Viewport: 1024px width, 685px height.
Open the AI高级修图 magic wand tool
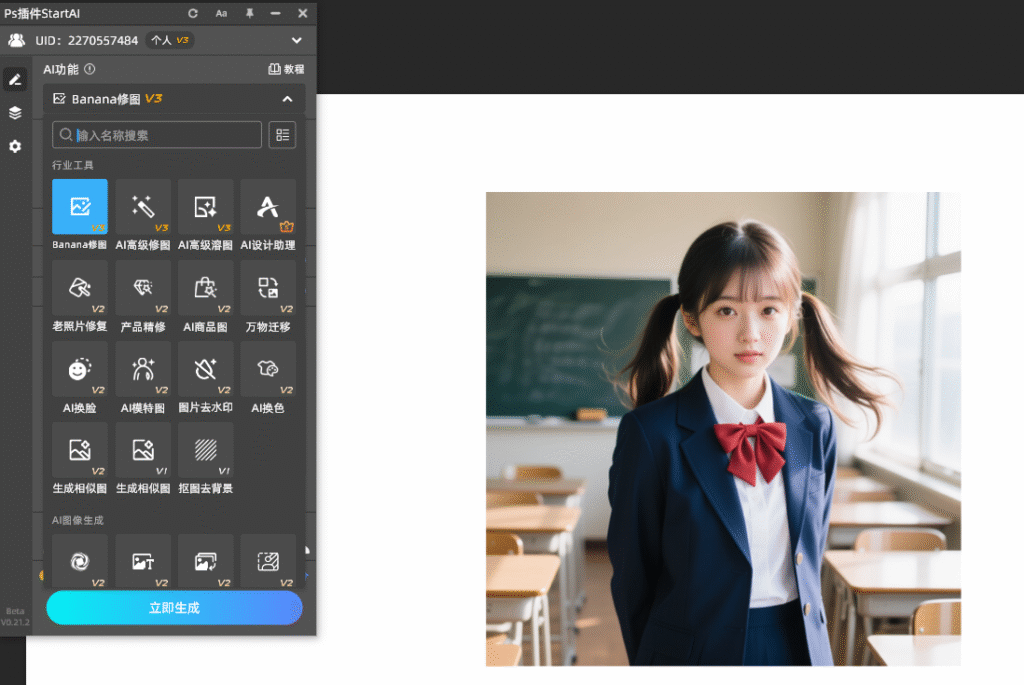click(x=143, y=207)
